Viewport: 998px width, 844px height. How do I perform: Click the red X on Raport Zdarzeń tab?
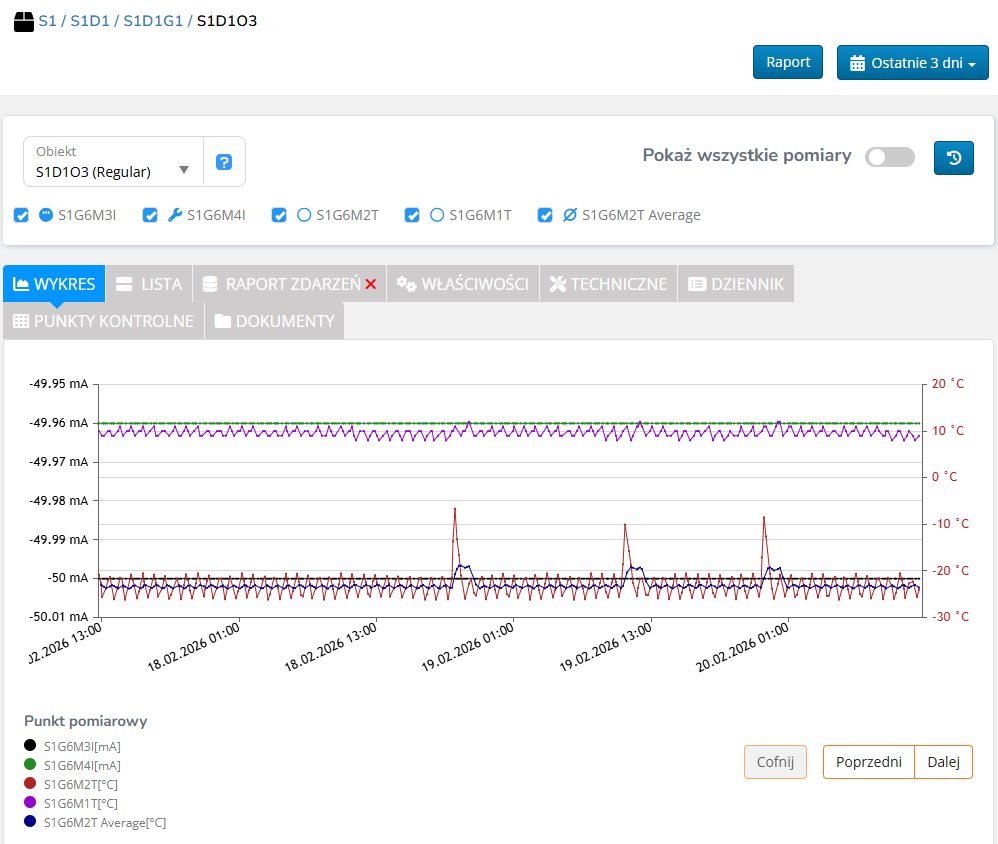(371, 285)
